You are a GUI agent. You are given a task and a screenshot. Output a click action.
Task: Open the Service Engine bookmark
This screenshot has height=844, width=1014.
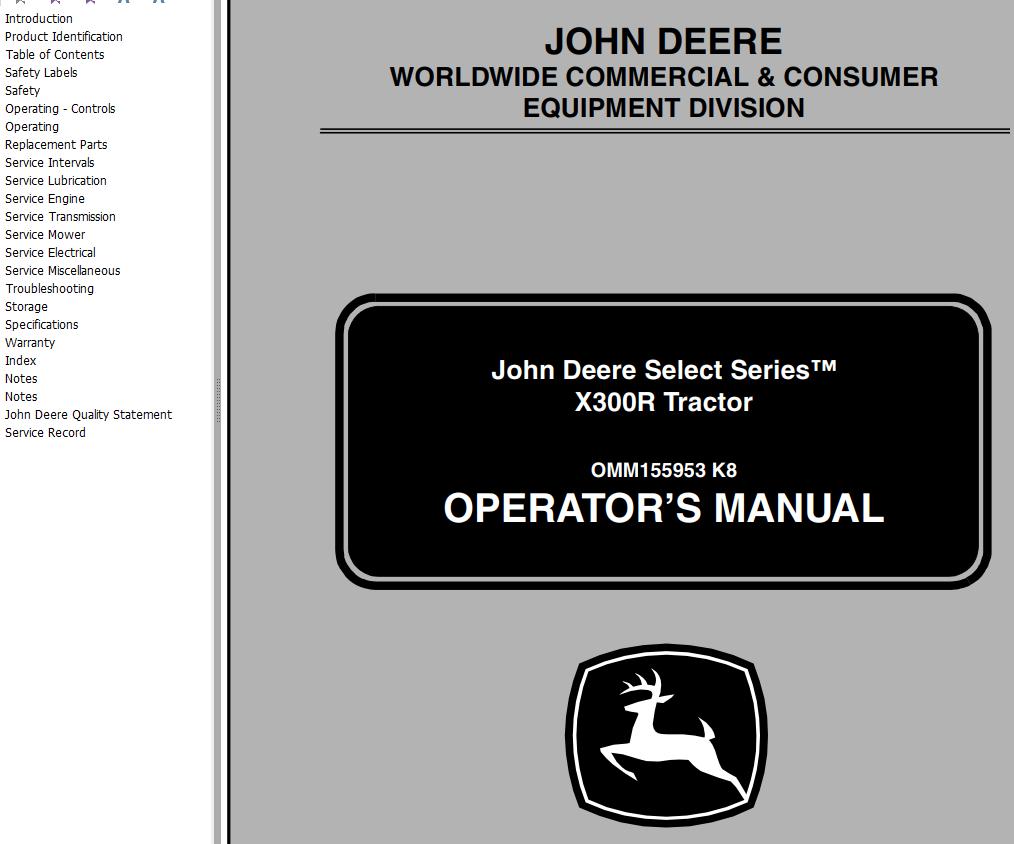click(45, 198)
